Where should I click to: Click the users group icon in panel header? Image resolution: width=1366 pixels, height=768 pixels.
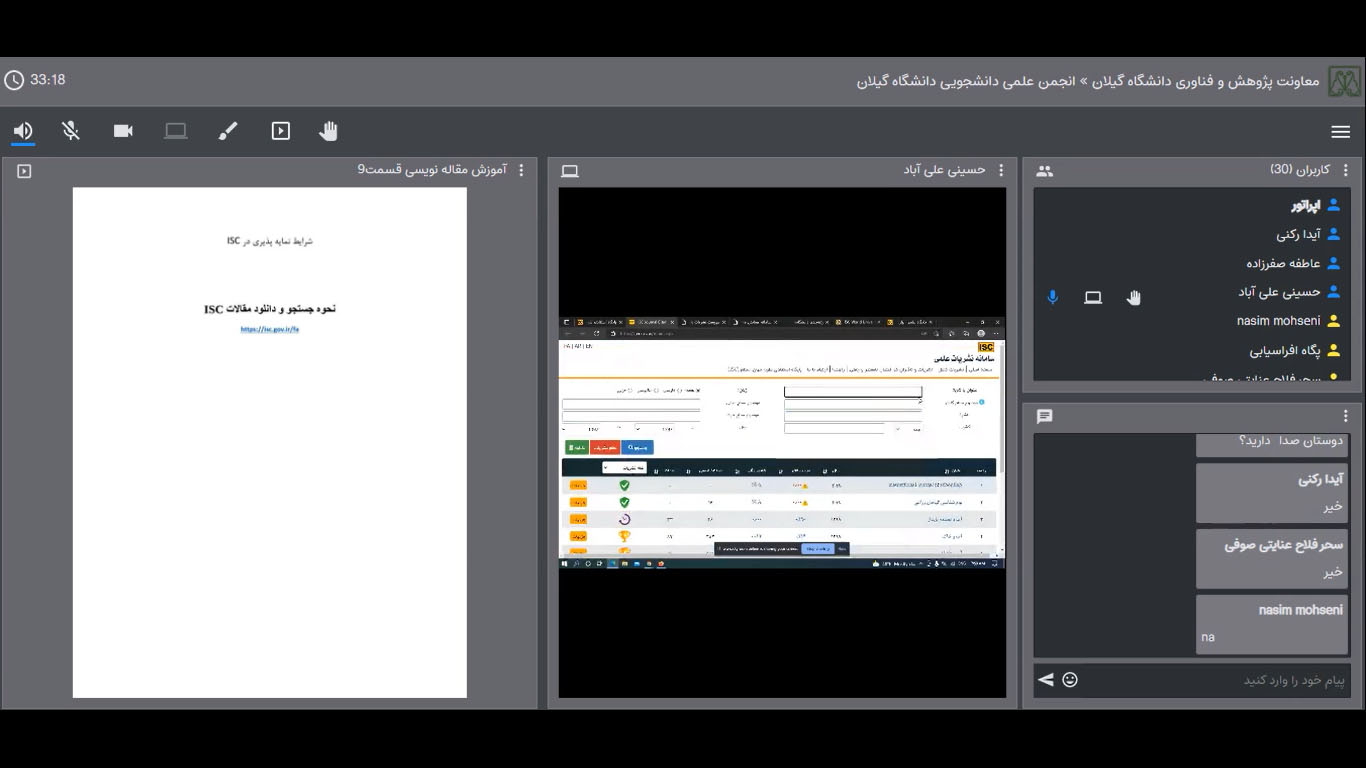1045,171
